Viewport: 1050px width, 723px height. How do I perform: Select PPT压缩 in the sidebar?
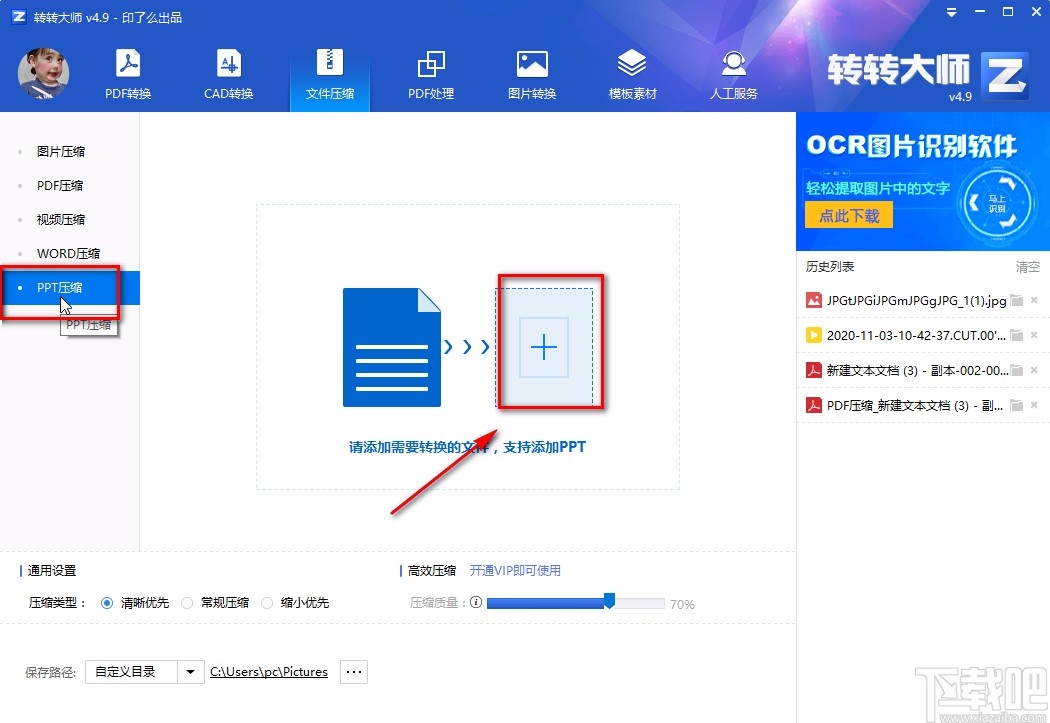(x=62, y=287)
